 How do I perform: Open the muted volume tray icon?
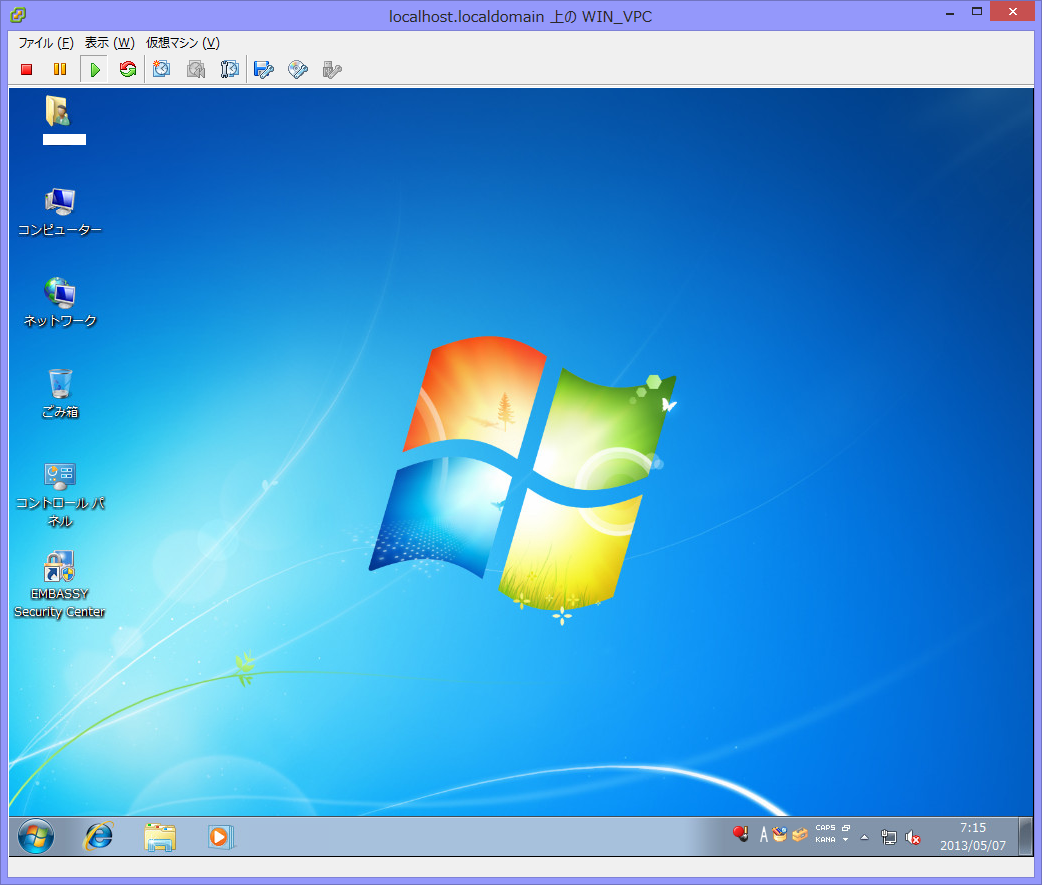click(x=913, y=837)
